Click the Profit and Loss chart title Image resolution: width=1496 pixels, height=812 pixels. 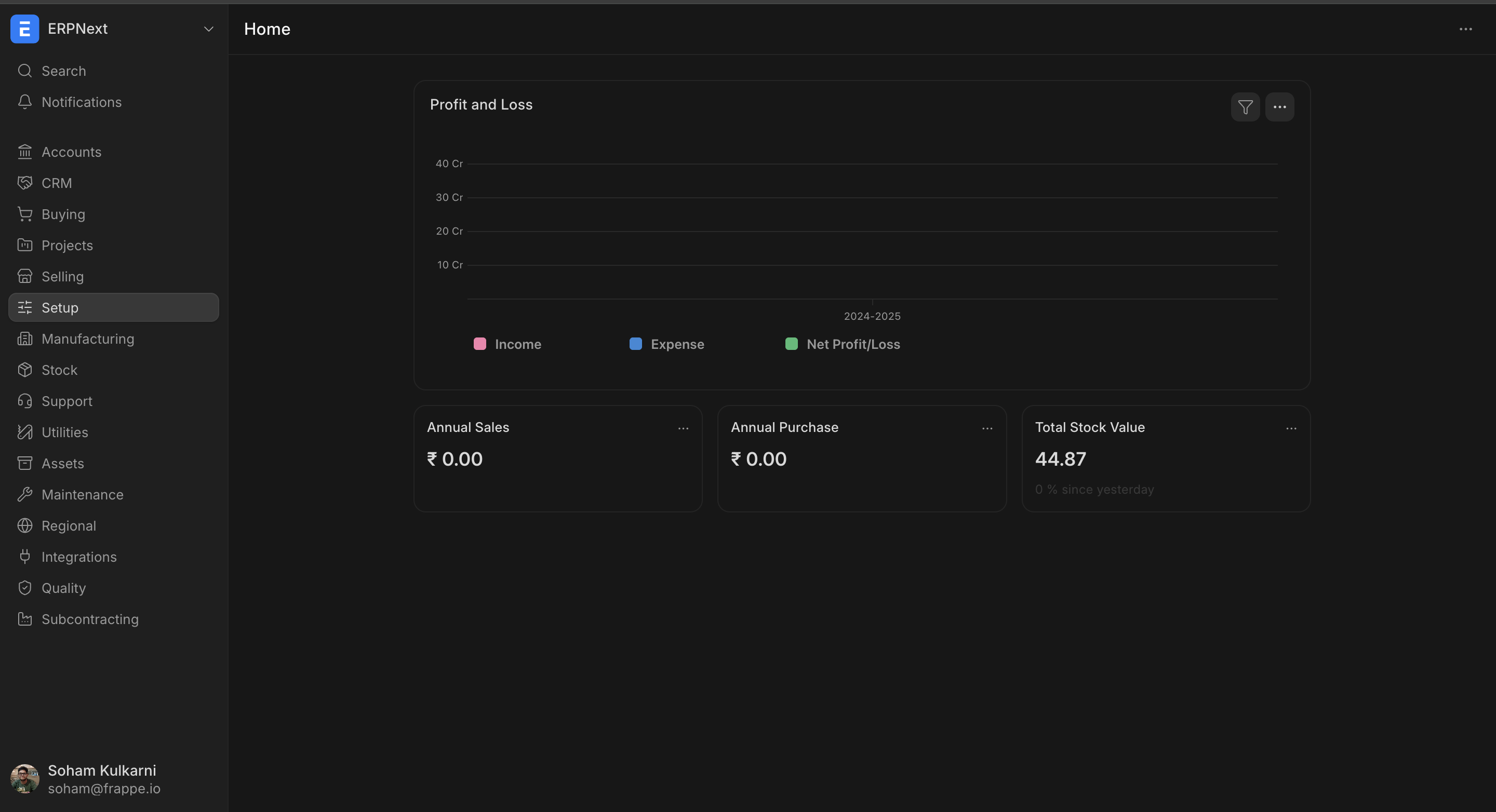(481, 104)
